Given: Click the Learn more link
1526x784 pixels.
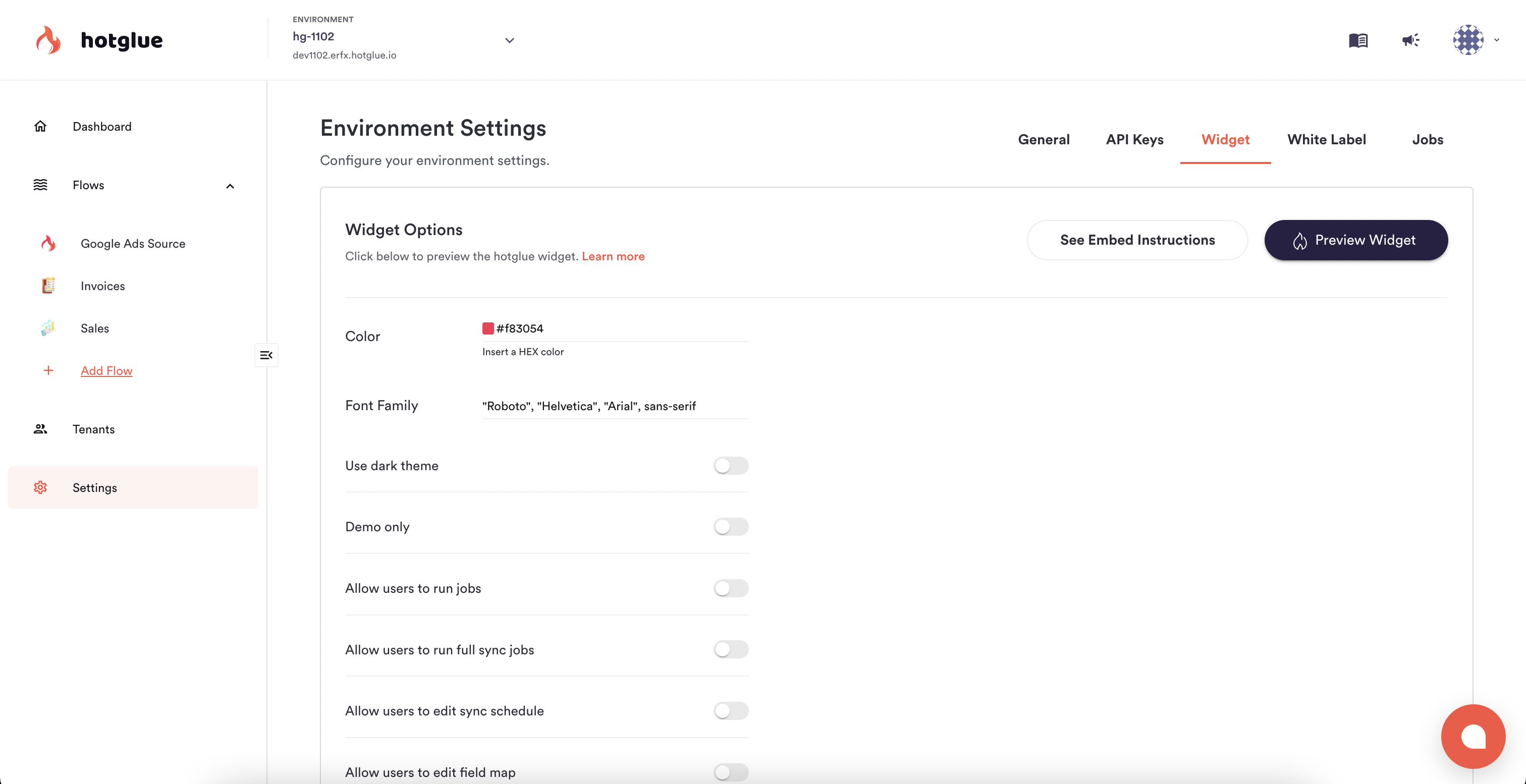Looking at the screenshot, I should [x=613, y=256].
